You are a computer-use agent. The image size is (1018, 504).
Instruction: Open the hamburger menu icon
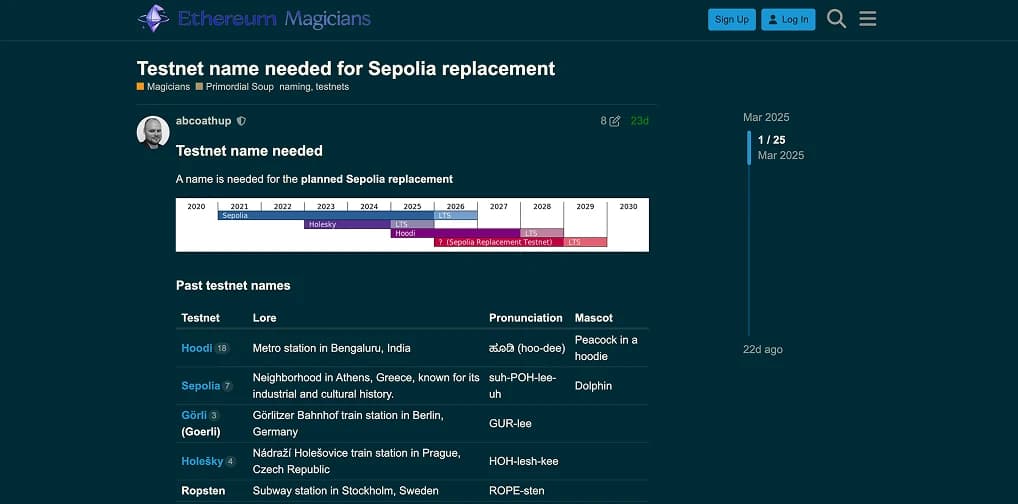tap(867, 19)
